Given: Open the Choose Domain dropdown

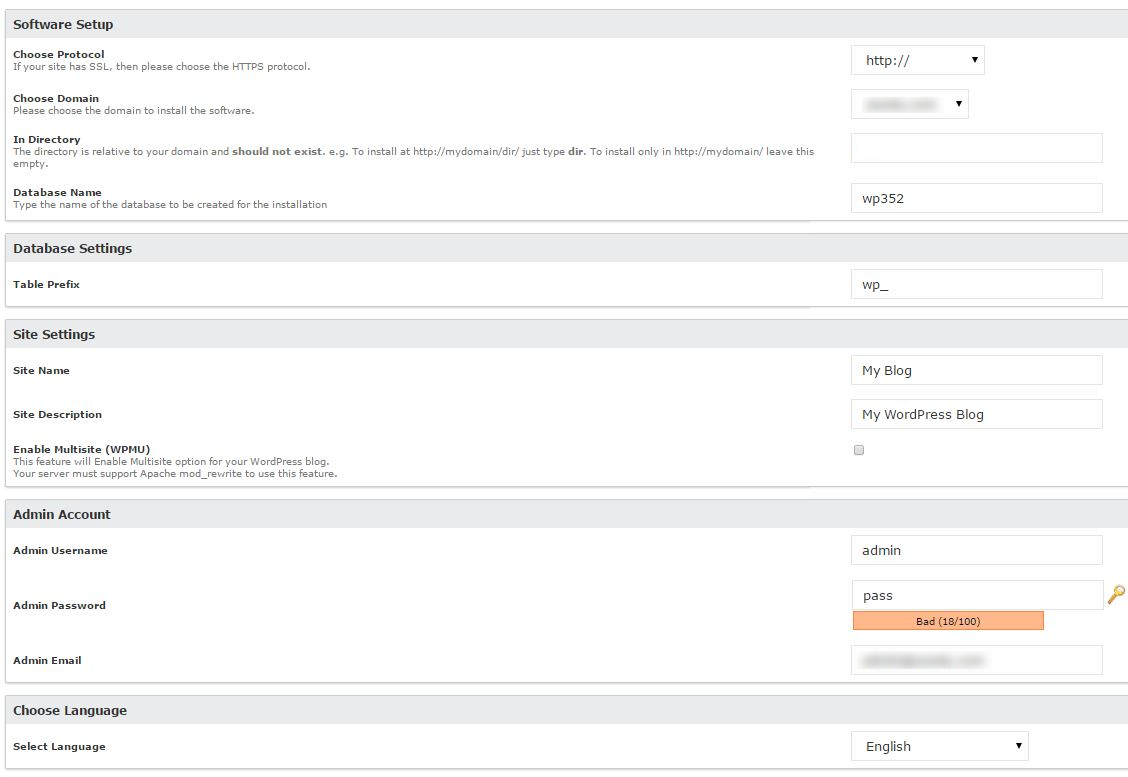Looking at the screenshot, I should click(x=909, y=104).
